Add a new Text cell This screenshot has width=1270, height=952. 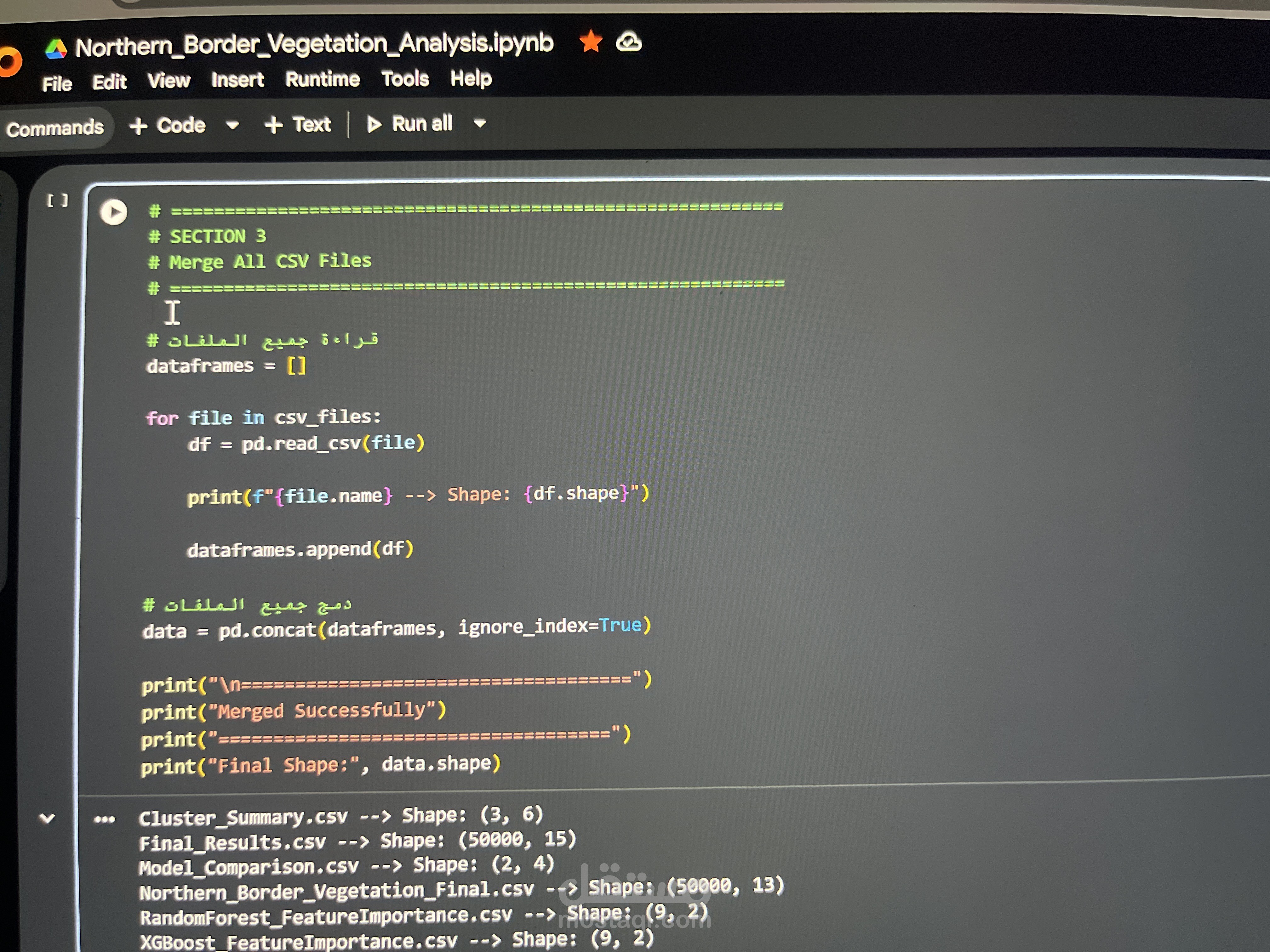click(x=297, y=125)
